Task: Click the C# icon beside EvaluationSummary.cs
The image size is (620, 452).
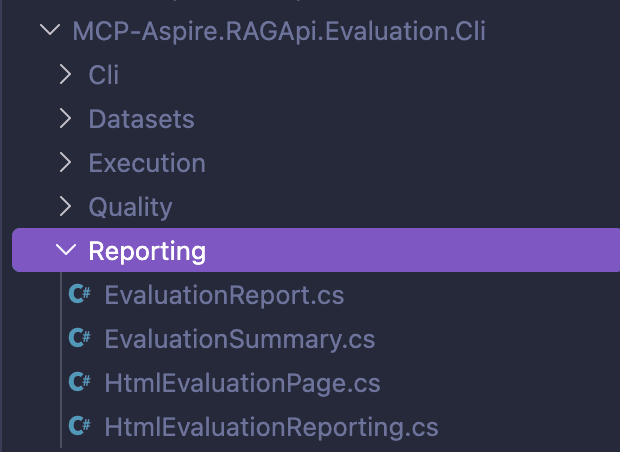Action: coord(79,338)
